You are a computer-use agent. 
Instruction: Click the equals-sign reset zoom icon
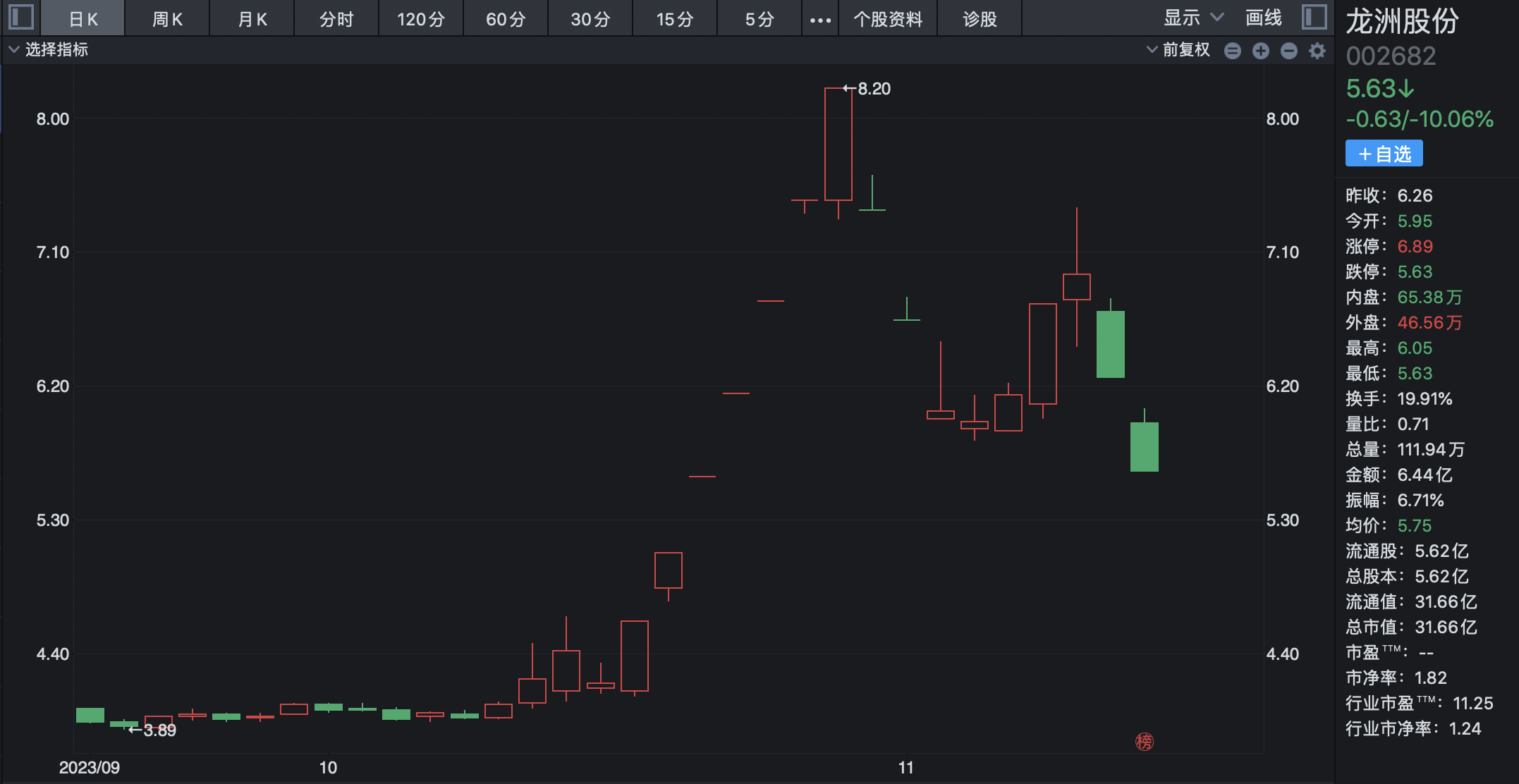click(1233, 51)
